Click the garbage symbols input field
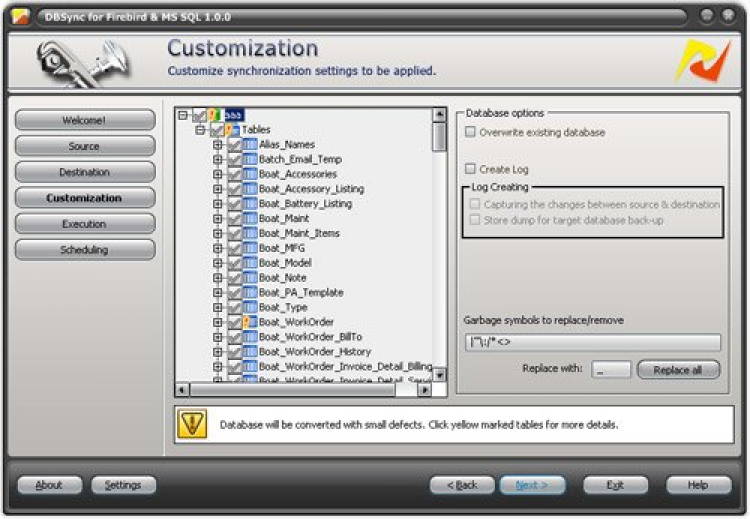This screenshot has width=750, height=519. [593, 342]
